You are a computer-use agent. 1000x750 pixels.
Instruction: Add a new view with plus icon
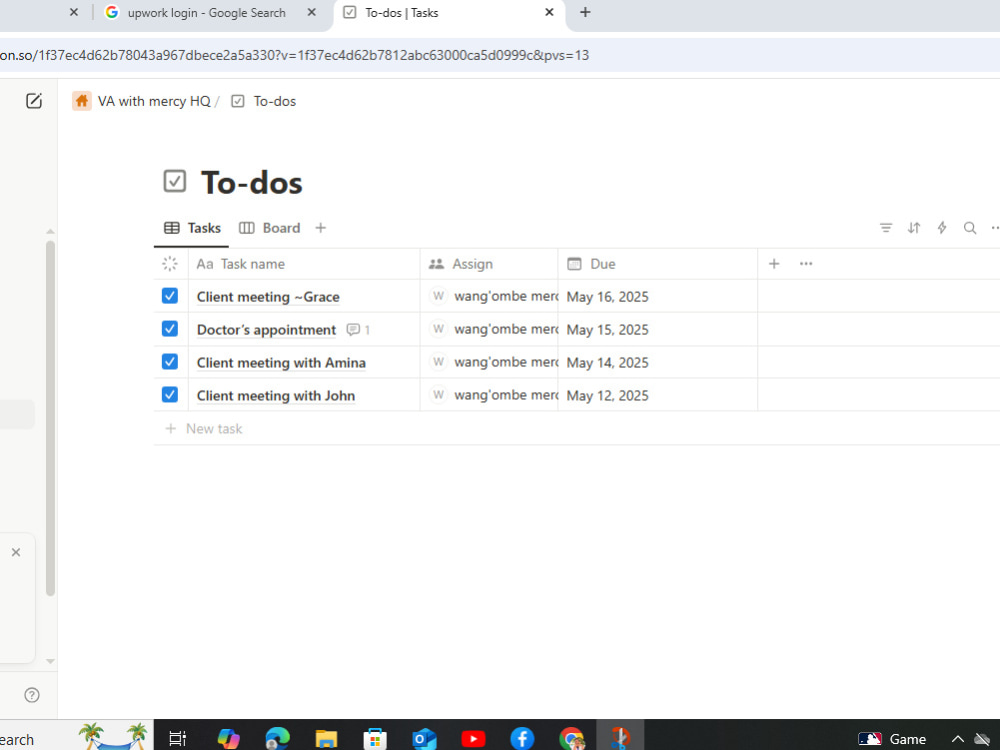[321, 228]
